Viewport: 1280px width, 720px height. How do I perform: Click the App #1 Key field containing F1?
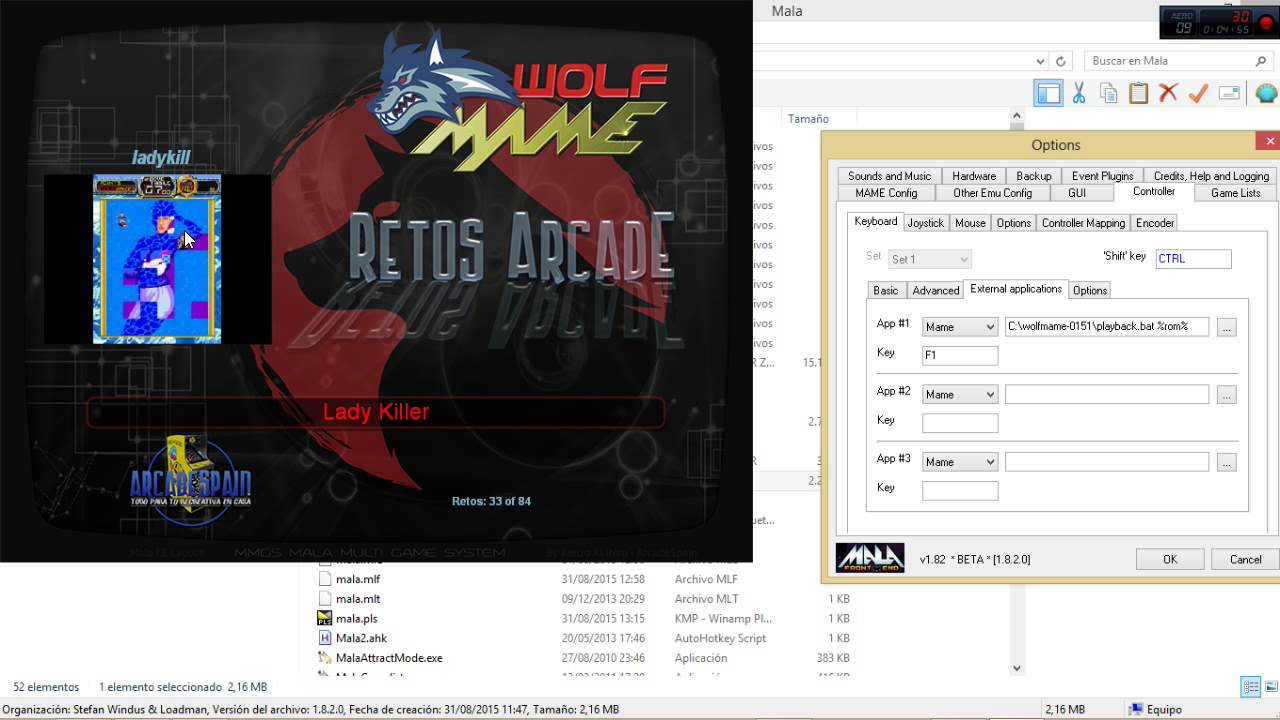(960, 355)
